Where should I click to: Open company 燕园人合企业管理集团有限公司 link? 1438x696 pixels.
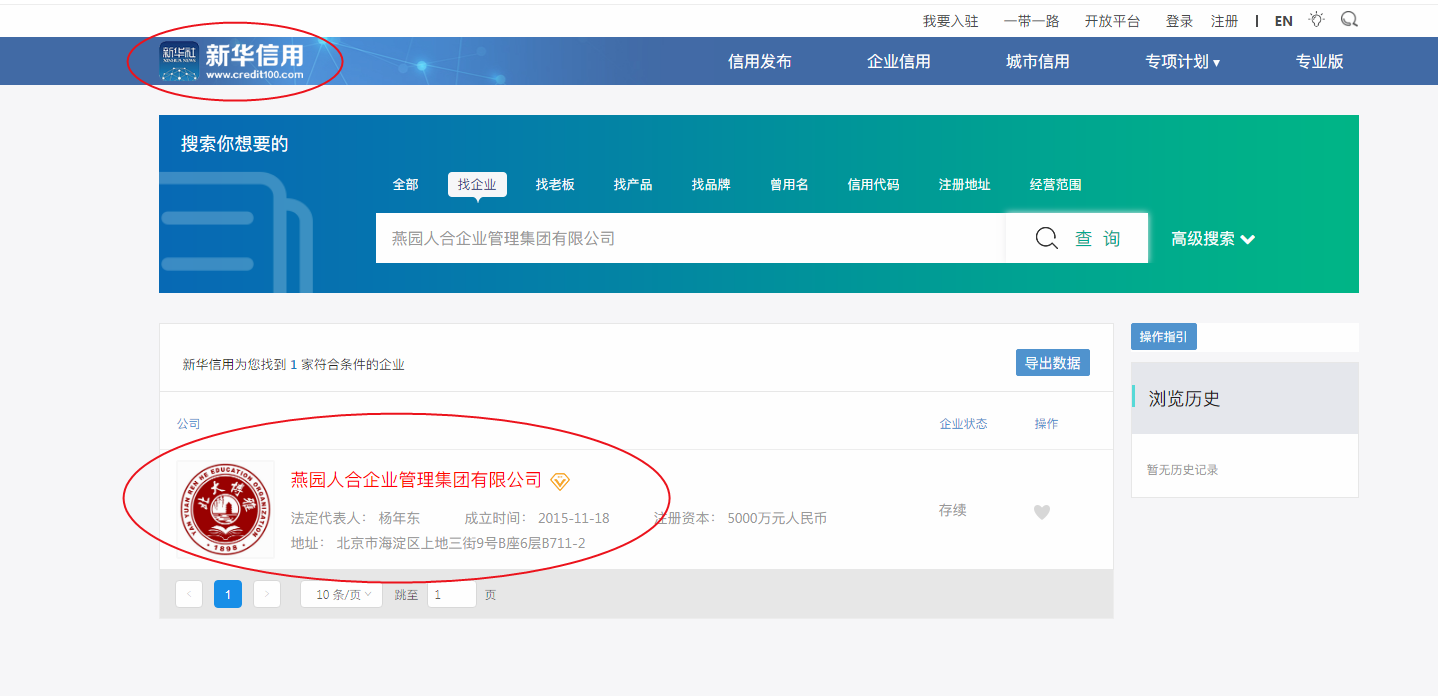tap(416, 480)
